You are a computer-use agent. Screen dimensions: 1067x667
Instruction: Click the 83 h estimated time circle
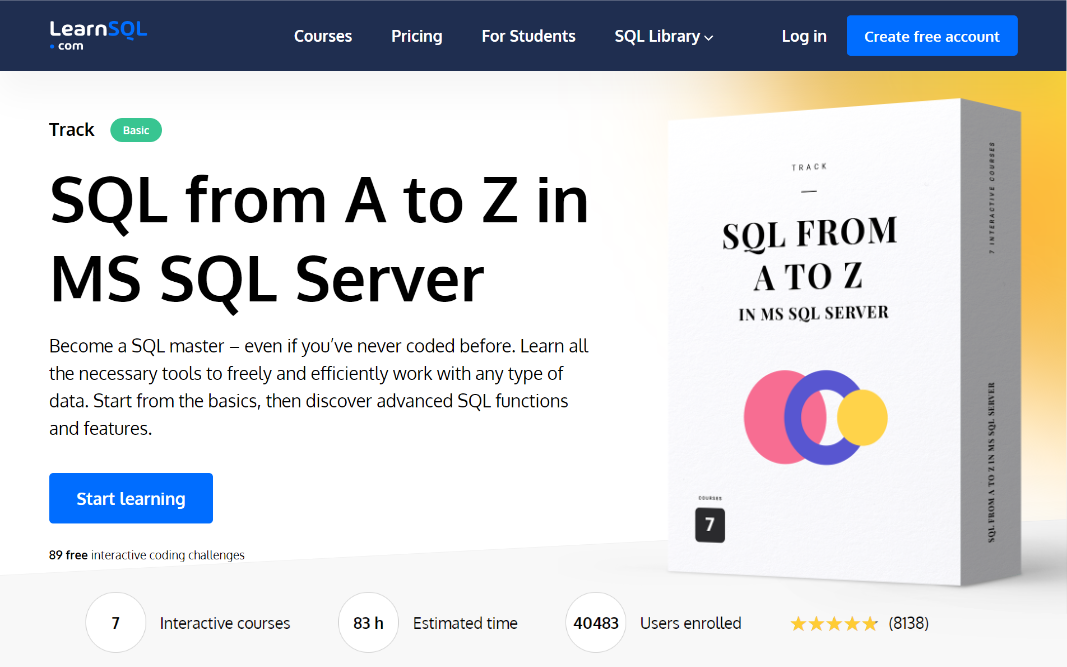click(x=368, y=623)
